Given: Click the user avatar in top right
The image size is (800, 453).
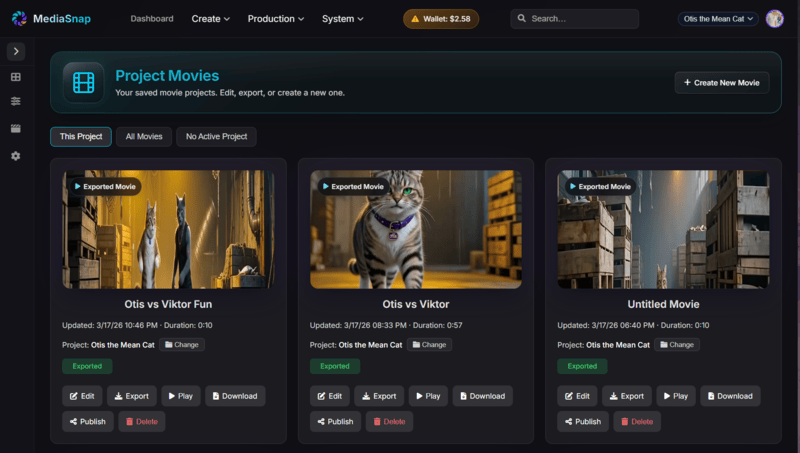Looking at the screenshot, I should click(774, 19).
